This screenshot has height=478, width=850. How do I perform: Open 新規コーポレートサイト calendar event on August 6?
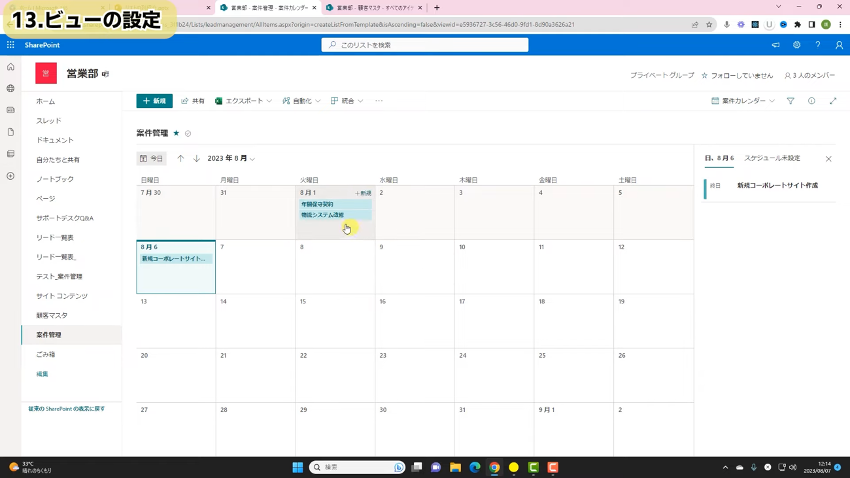[175, 258]
